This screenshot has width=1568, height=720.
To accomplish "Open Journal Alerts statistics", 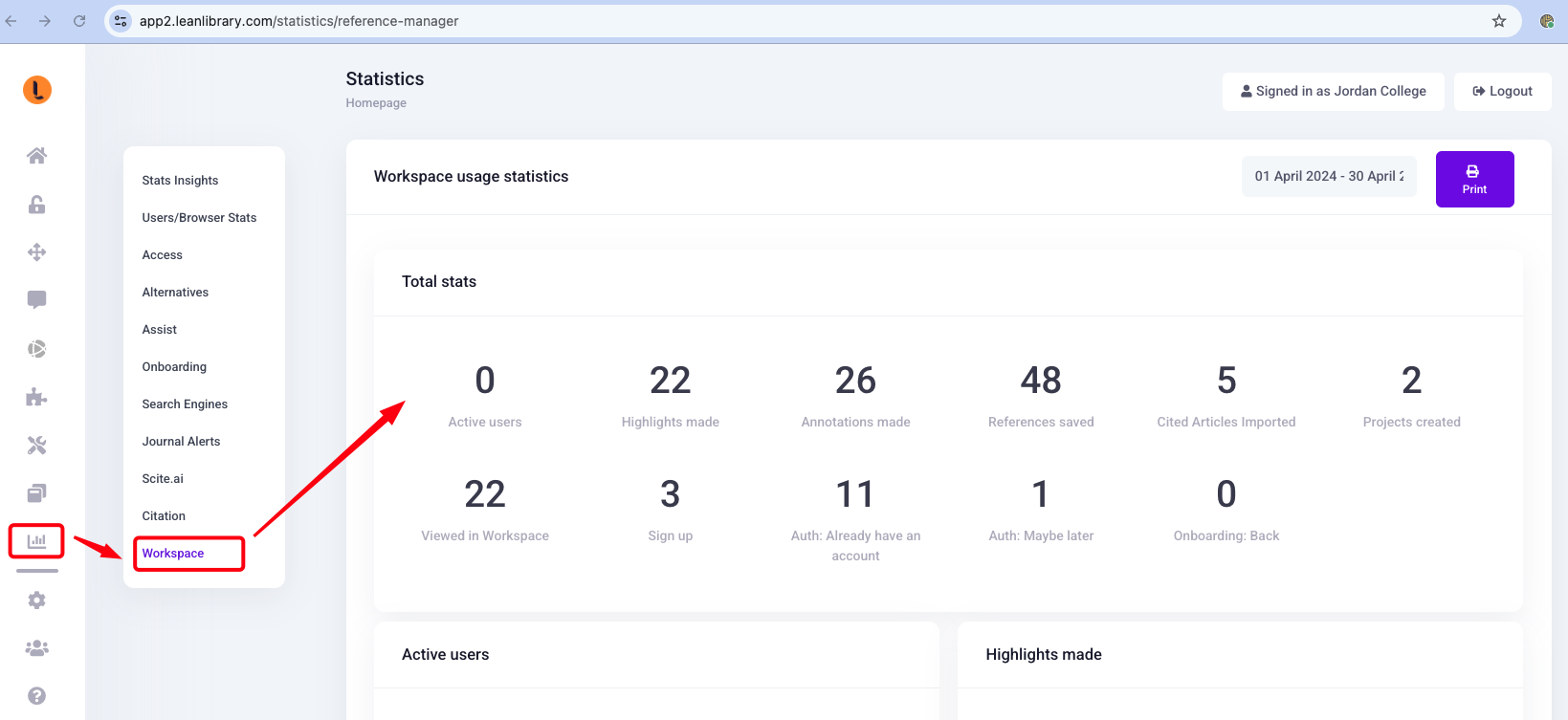I will pos(181,442).
